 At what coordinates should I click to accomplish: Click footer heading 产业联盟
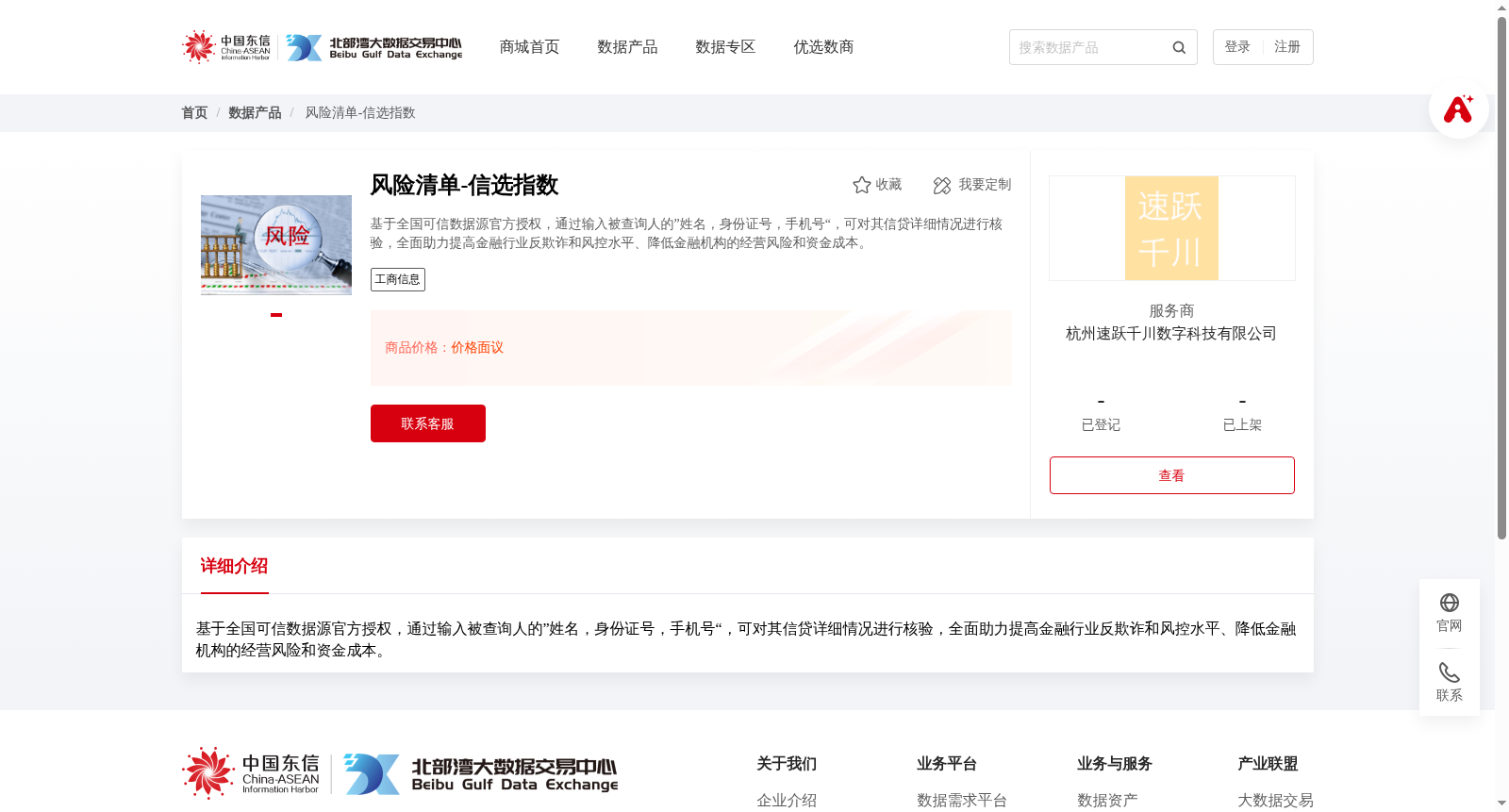(x=1268, y=764)
